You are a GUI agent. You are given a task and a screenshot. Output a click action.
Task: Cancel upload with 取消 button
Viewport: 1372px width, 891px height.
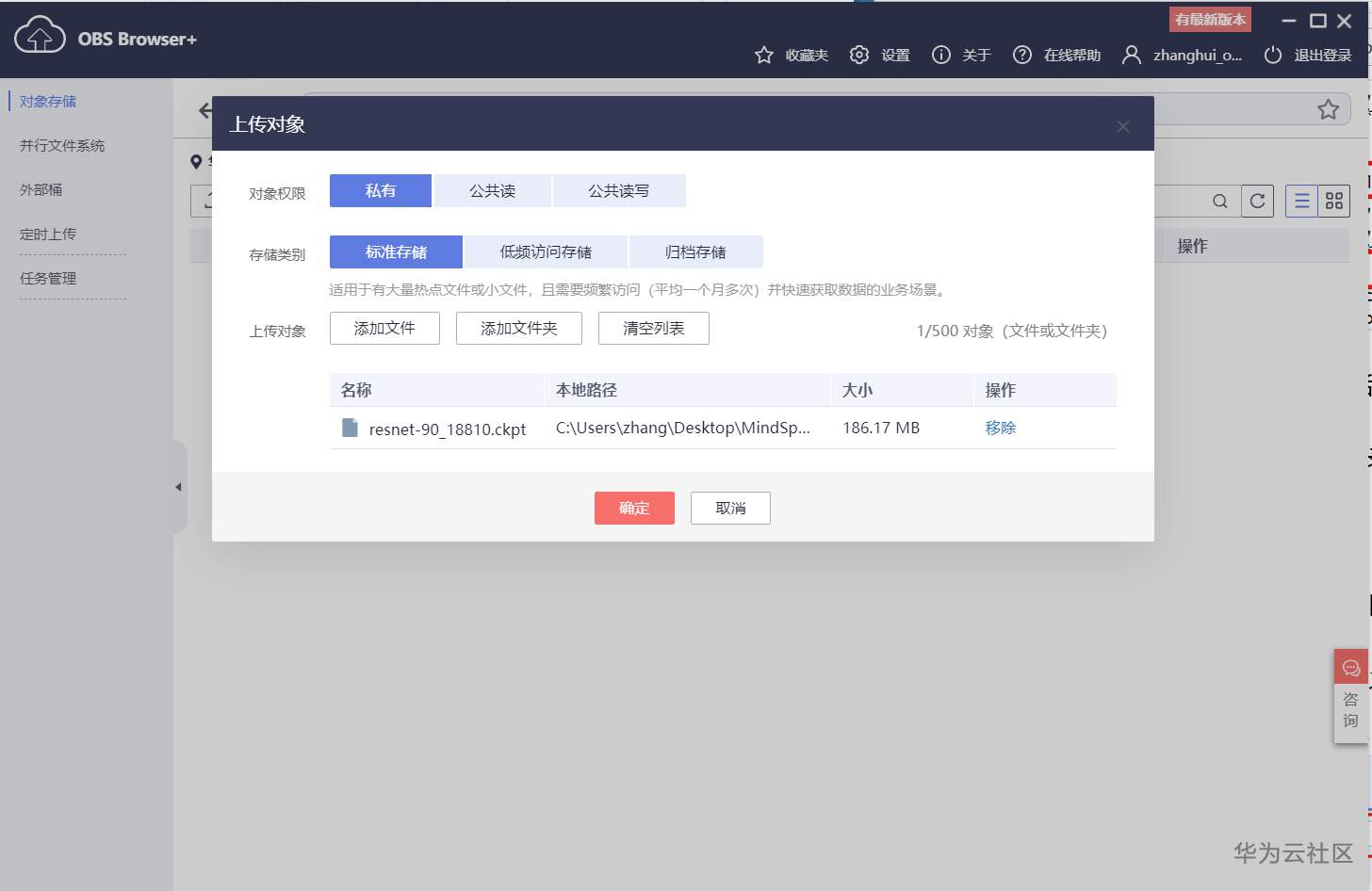(730, 508)
